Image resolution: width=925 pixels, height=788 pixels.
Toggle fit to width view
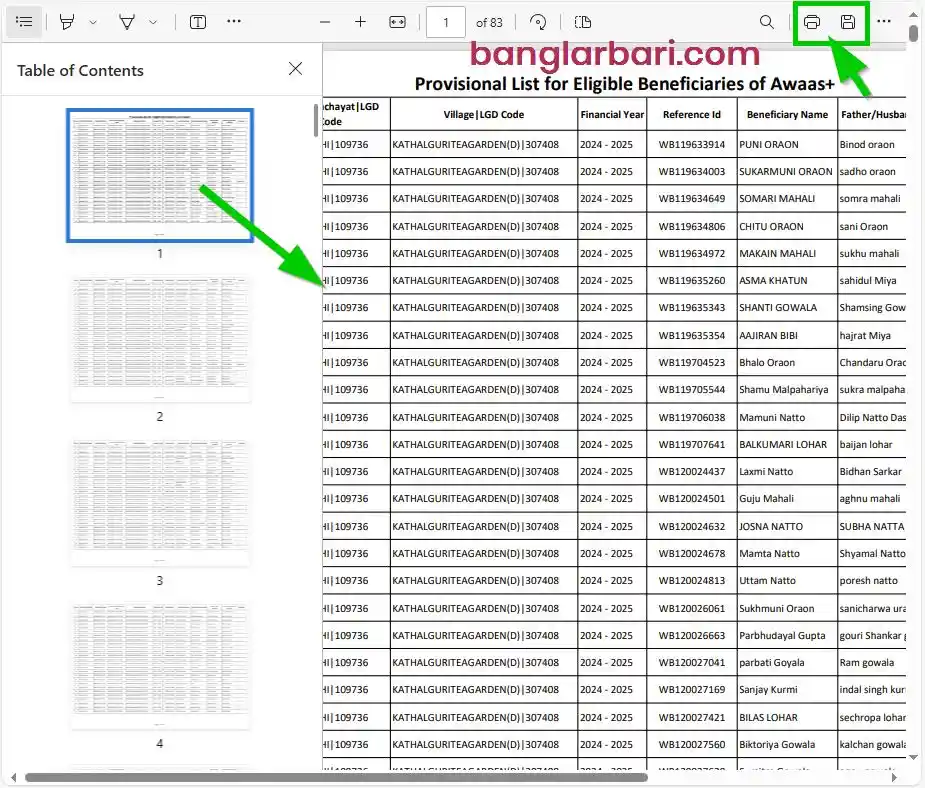point(397,22)
